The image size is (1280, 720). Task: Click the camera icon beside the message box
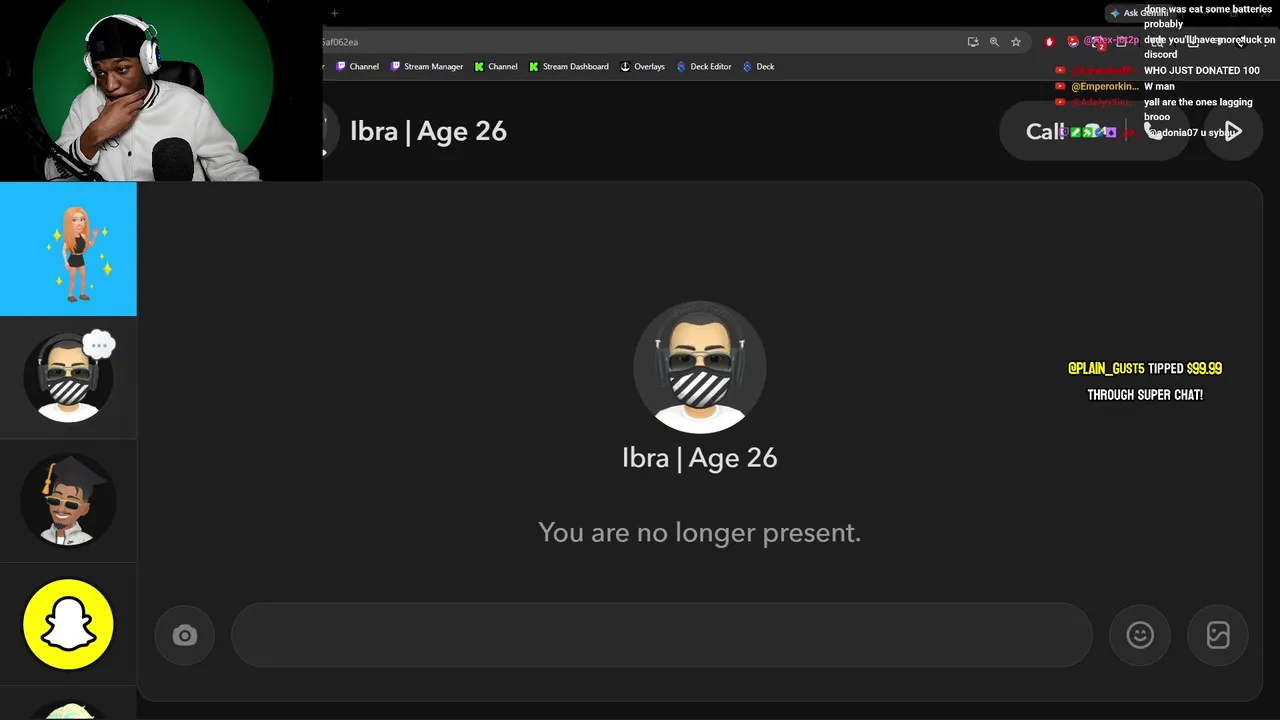185,635
